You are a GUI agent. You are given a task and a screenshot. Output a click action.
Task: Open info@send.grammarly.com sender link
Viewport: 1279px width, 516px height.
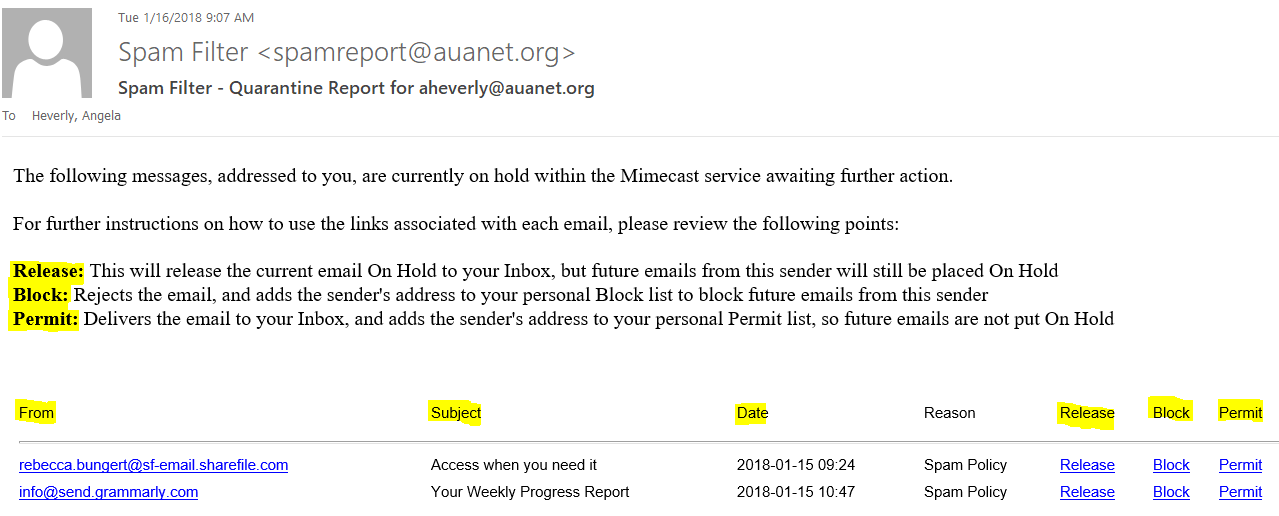click(x=108, y=492)
